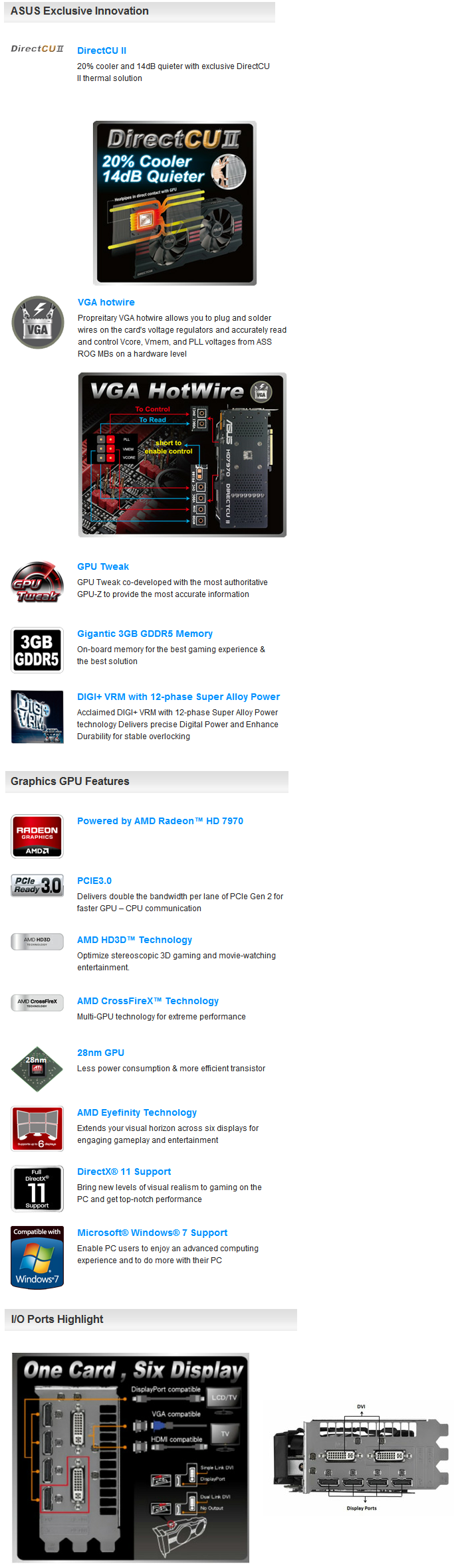
Task: Click 'Extends your visual horizon across six' text
Action: point(168,1134)
